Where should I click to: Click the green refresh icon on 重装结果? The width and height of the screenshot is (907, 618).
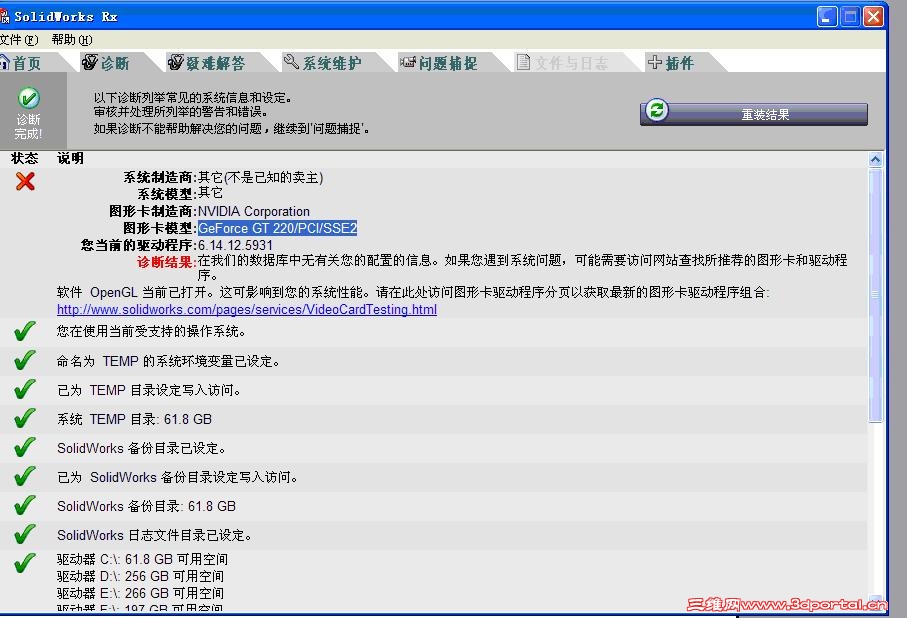(x=657, y=110)
